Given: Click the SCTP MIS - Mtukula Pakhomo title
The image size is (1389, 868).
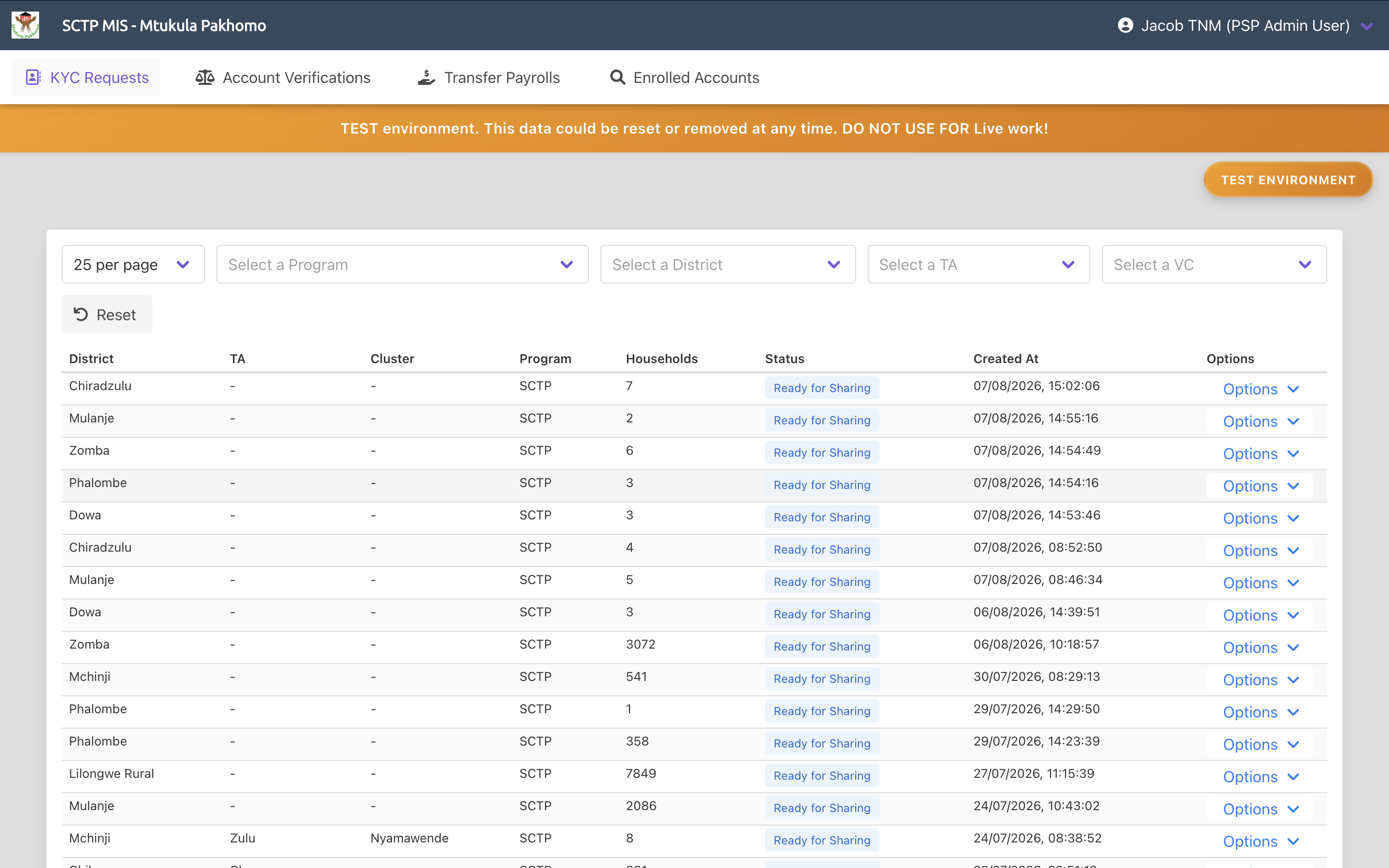Looking at the screenshot, I should tap(164, 25).
